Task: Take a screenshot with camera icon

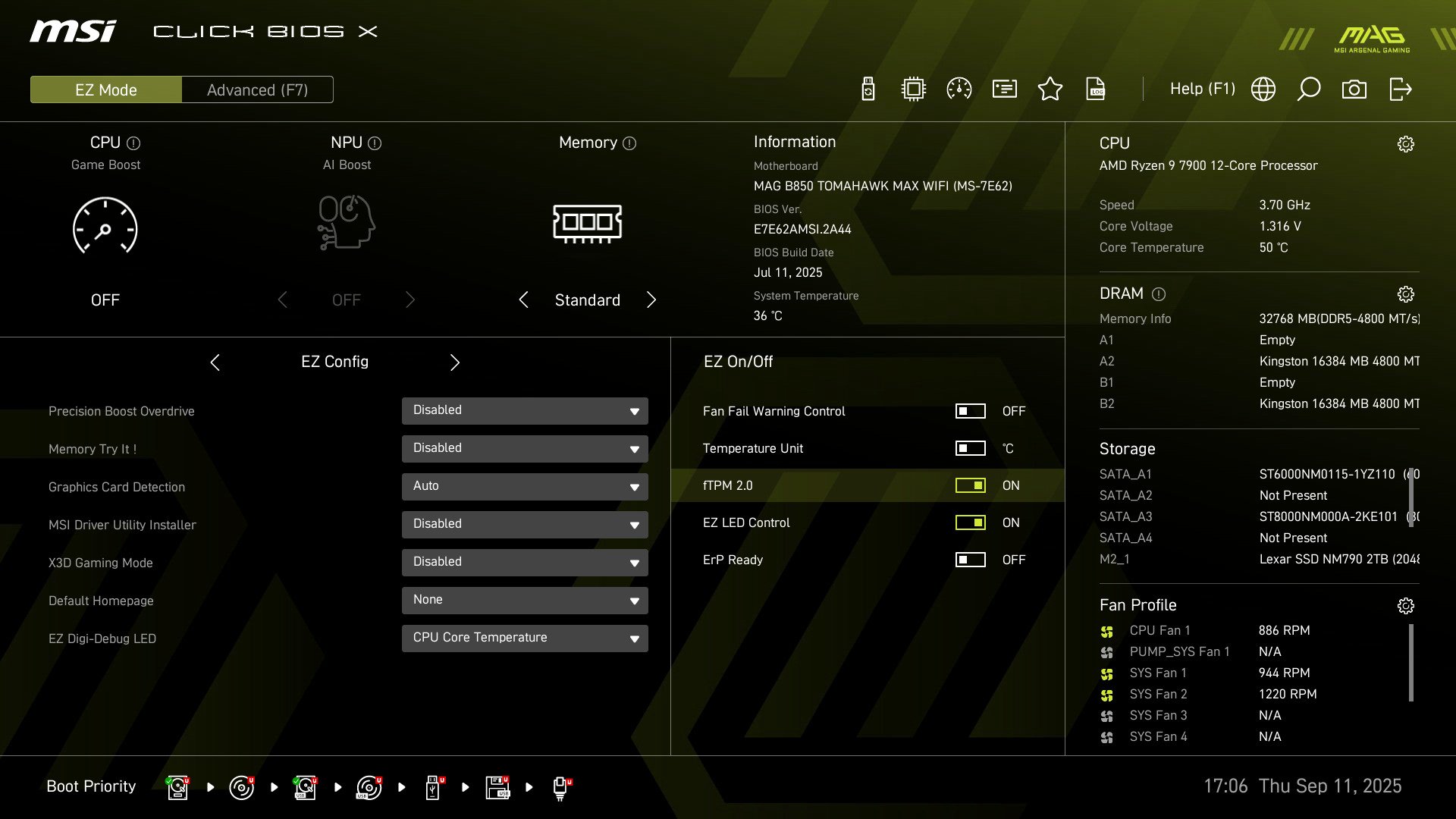Action: pyautogui.click(x=1354, y=89)
